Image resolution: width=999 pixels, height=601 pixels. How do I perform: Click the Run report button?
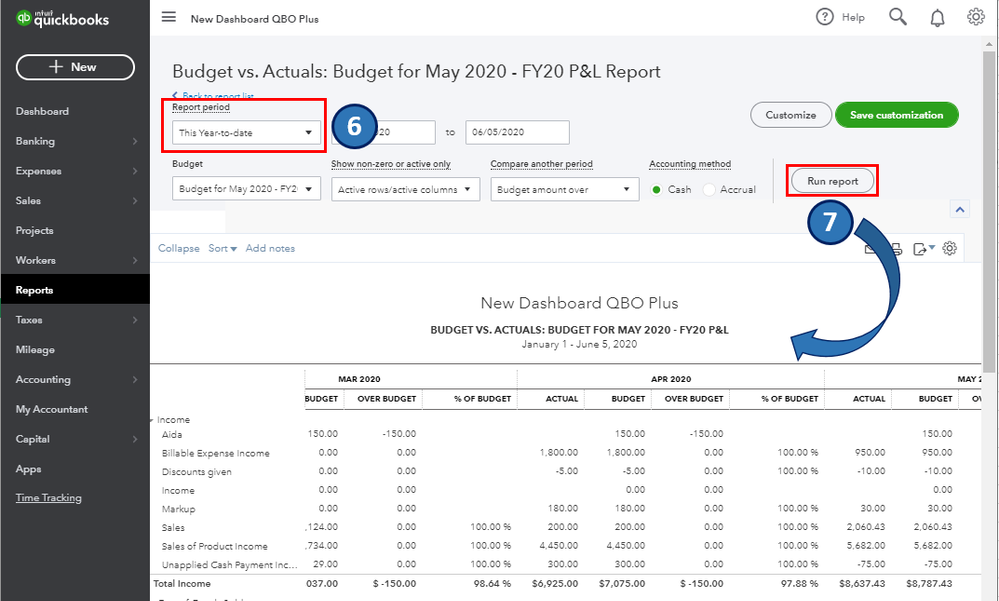coord(832,181)
